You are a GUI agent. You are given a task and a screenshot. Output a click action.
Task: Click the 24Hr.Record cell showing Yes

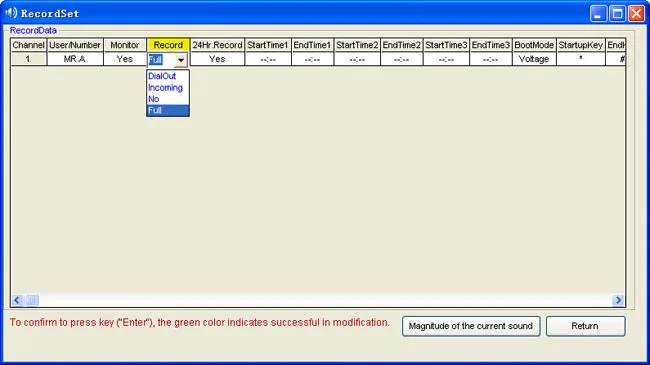pyautogui.click(x=217, y=59)
